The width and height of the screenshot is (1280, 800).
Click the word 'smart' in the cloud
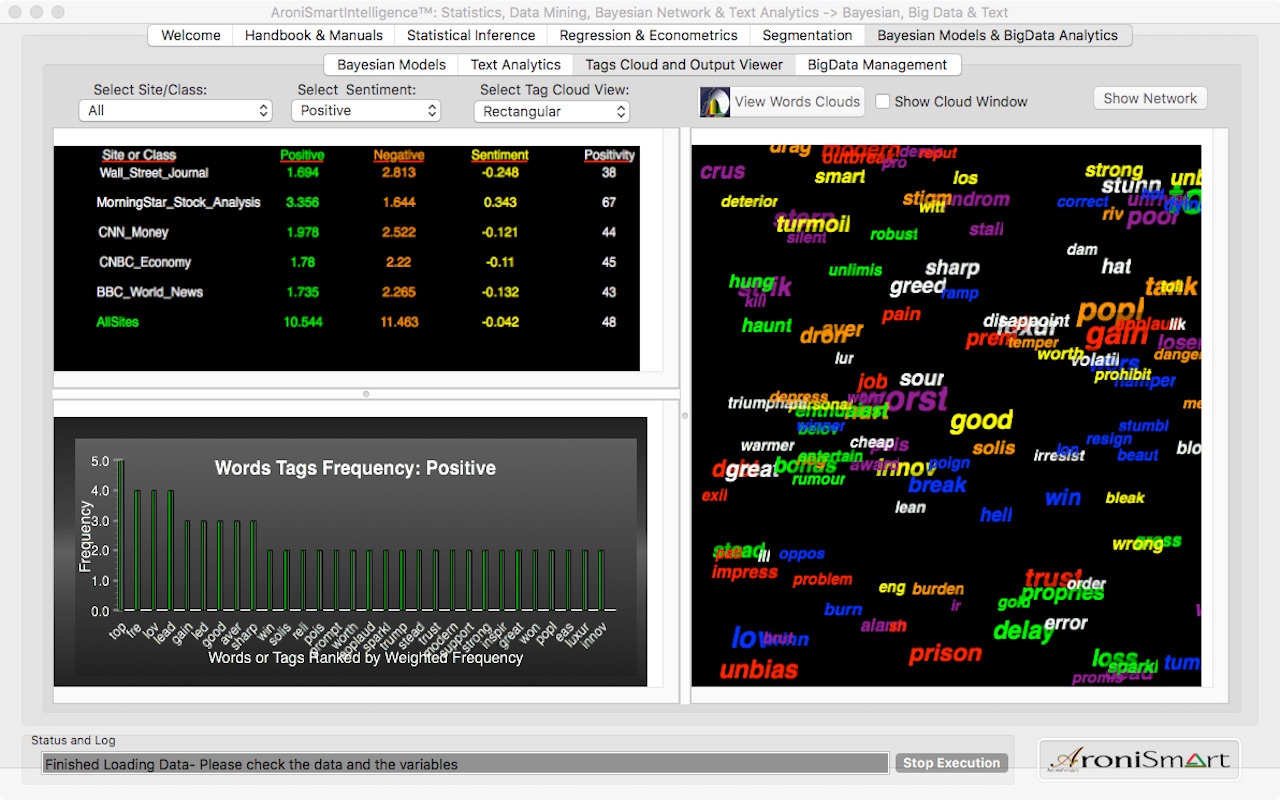pos(840,177)
